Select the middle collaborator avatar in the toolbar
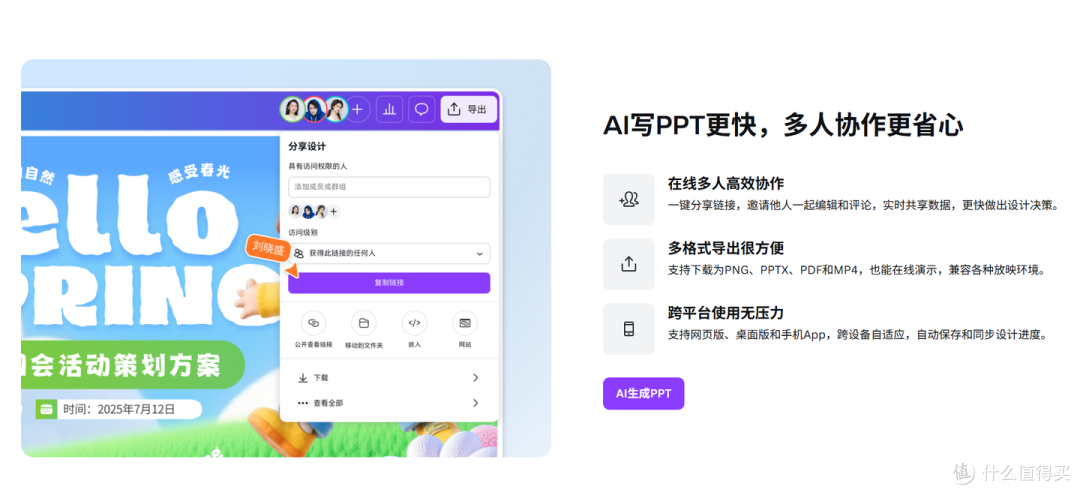1080x495 pixels. (x=314, y=109)
